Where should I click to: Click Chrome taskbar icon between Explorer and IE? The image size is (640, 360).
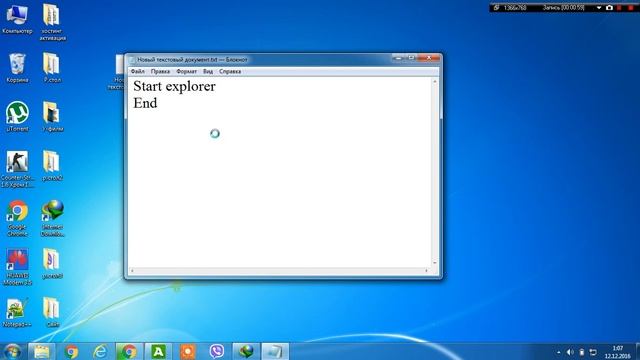coord(71,351)
